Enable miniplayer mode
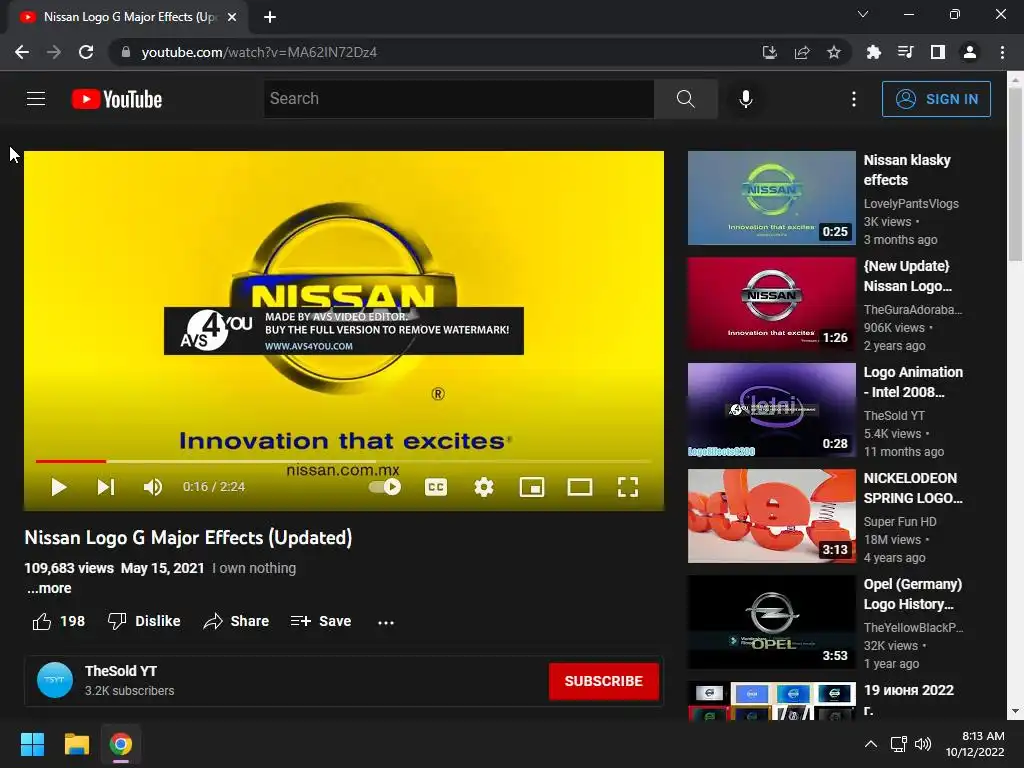Image resolution: width=1024 pixels, height=768 pixels. pos(532,487)
